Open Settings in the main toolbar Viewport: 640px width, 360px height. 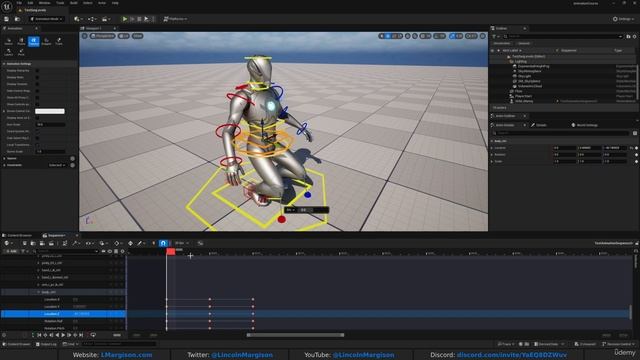click(624, 19)
